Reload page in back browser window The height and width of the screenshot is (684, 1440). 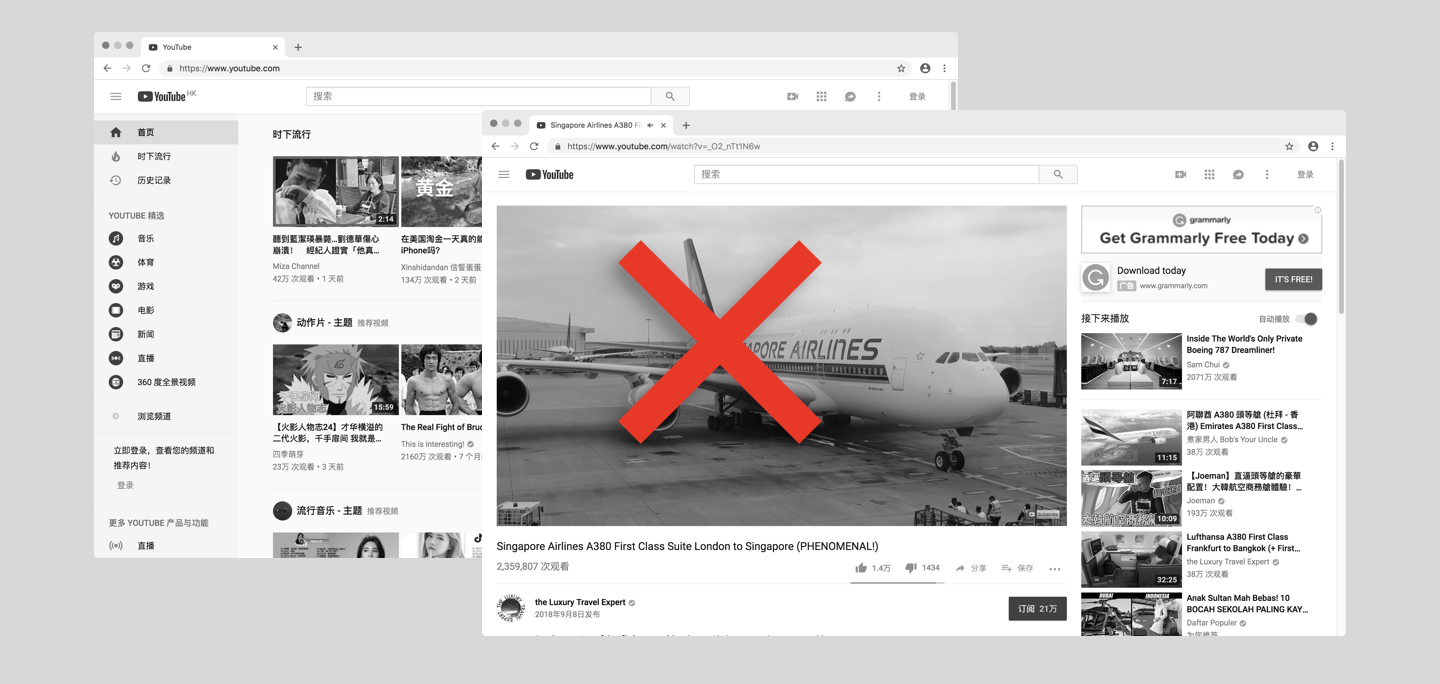pyautogui.click(x=146, y=68)
